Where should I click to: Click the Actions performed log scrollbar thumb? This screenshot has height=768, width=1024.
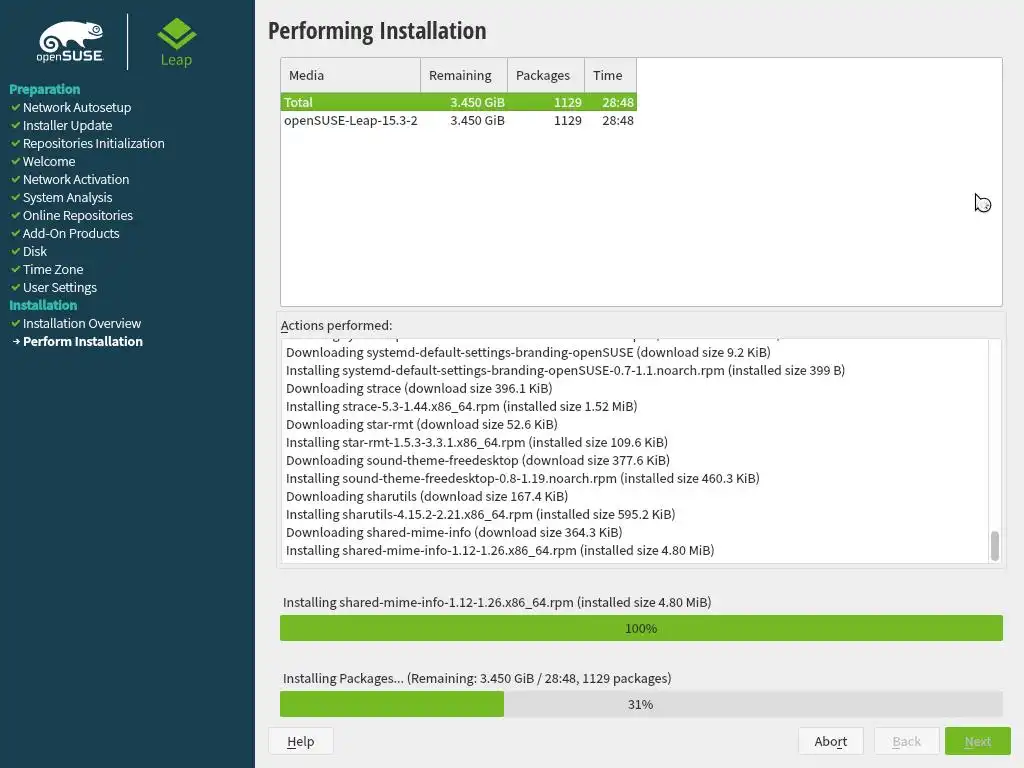pos(995,545)
